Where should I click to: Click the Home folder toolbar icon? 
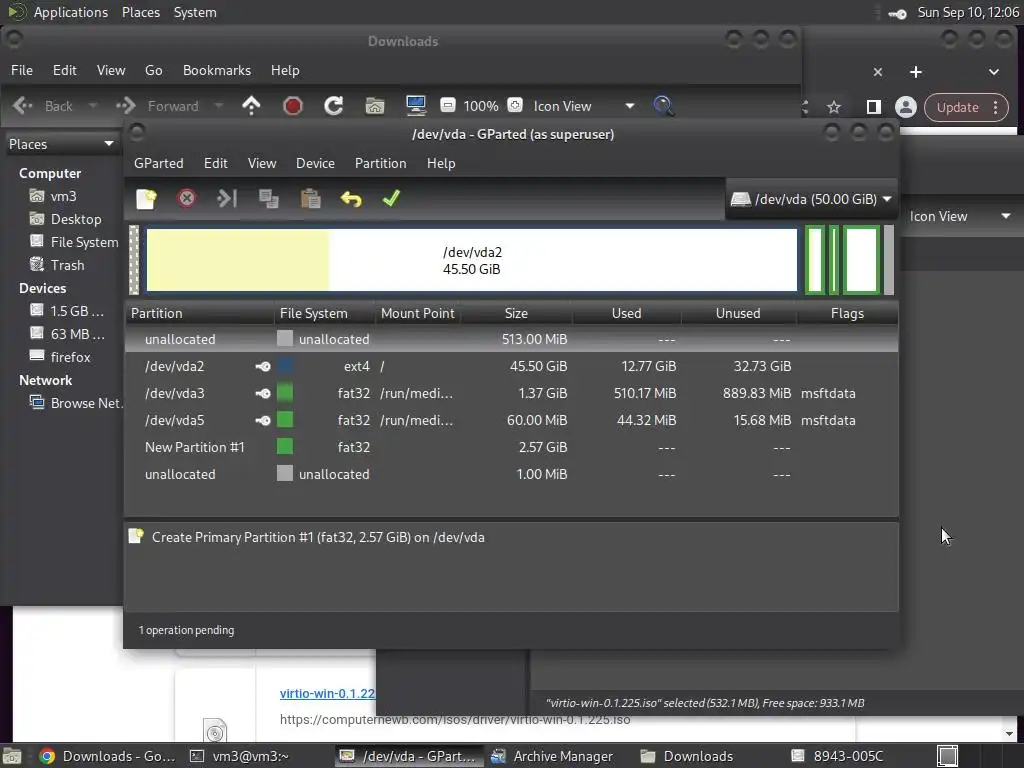tap(375, 105)
